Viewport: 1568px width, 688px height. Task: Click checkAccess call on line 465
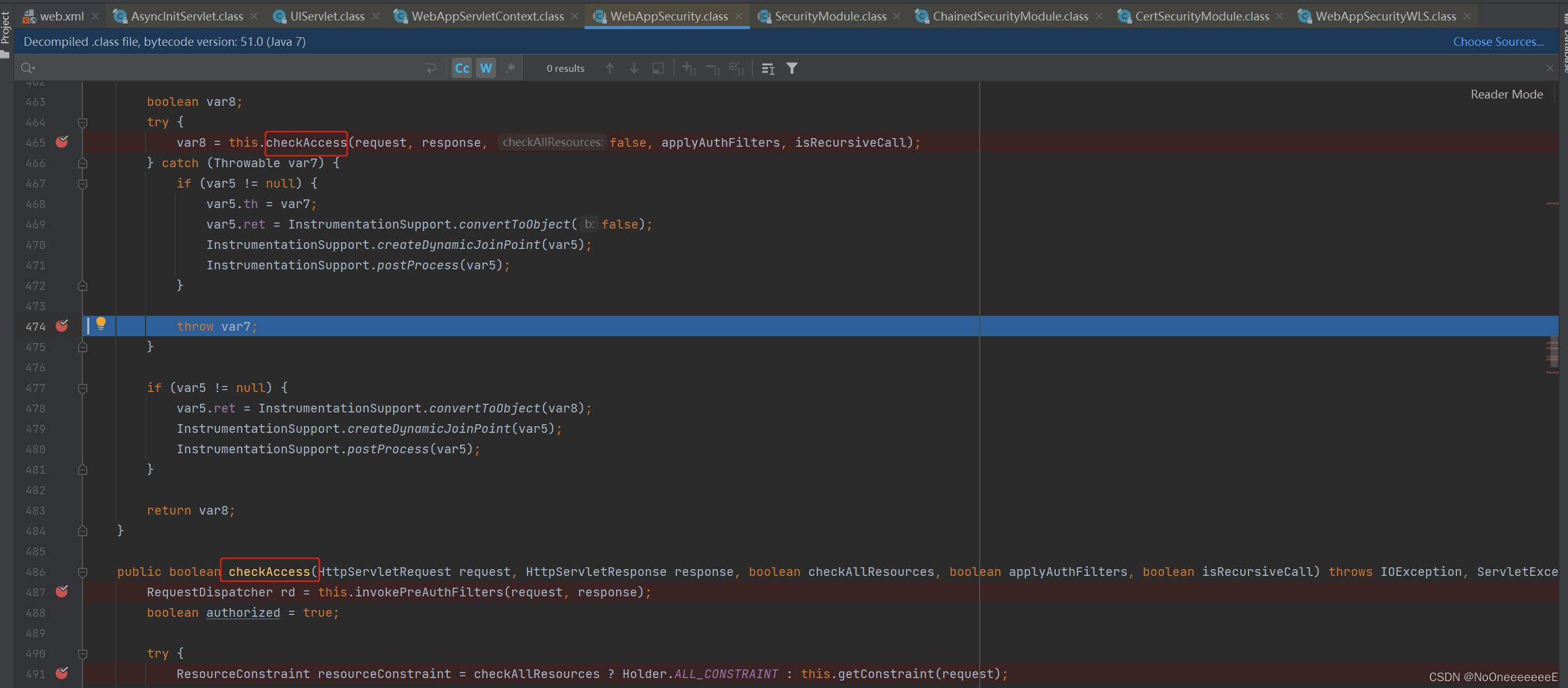pyautogui.click(x=306, y=142)
